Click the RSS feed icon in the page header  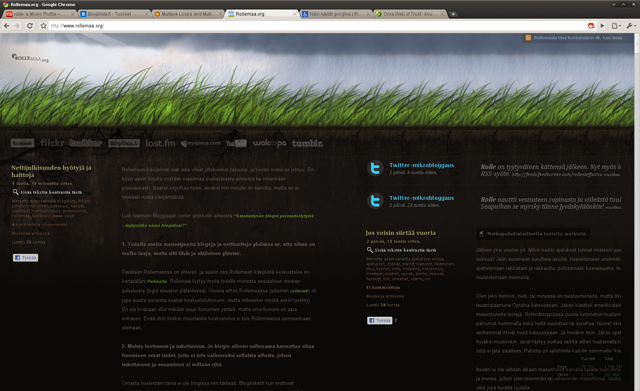528,38
